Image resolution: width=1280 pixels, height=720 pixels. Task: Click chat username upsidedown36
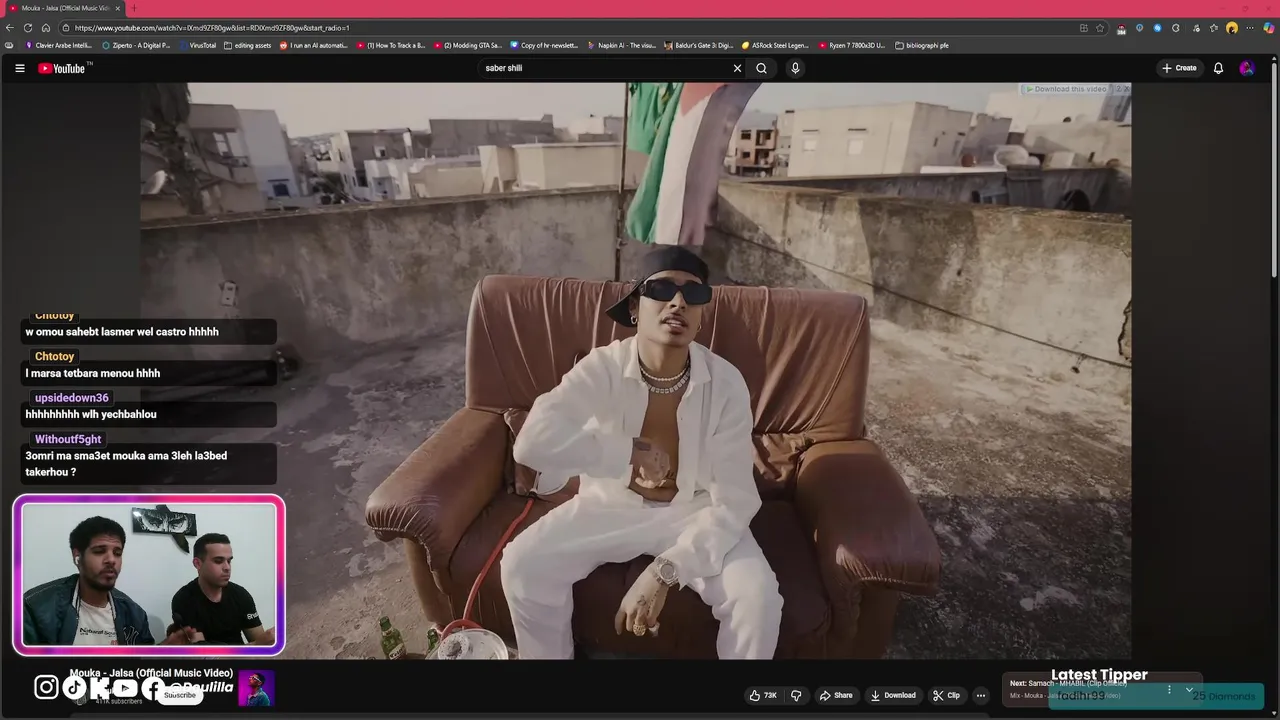pos(72,398)
